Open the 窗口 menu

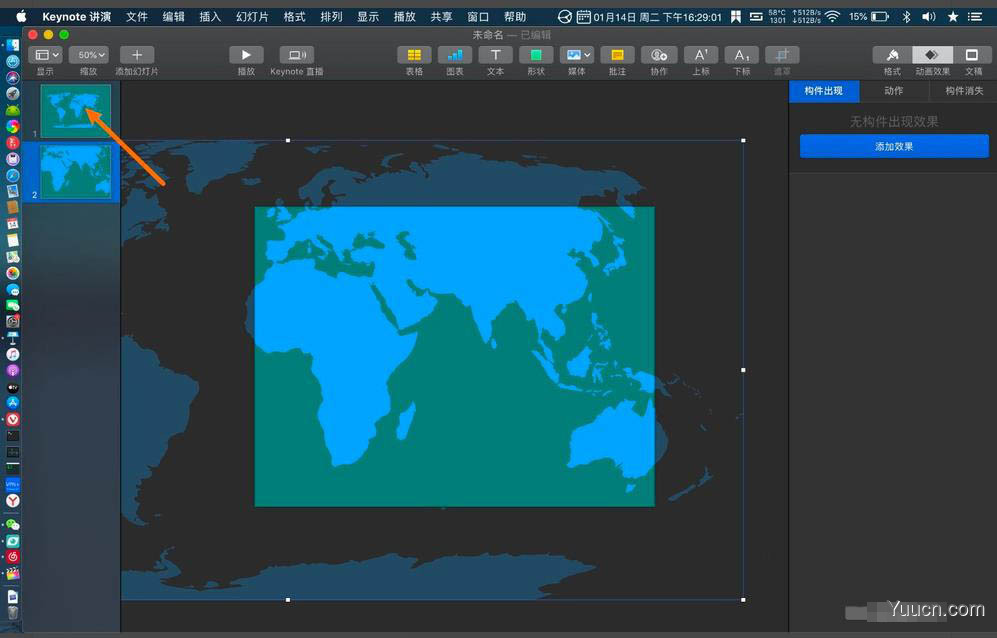[478, 17]
